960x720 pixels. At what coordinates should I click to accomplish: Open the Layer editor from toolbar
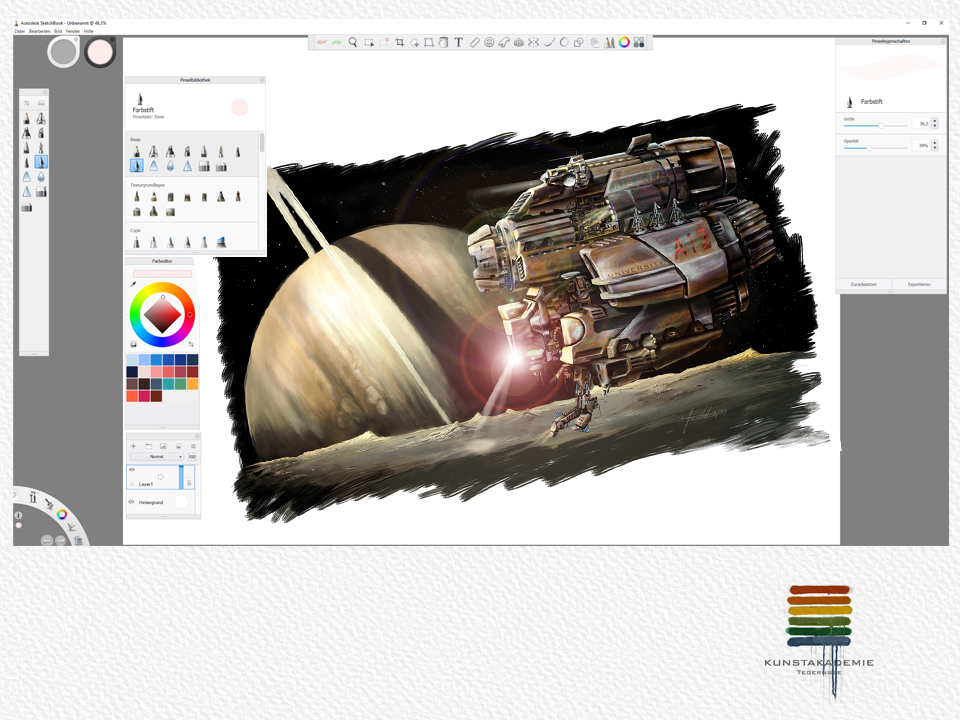[x=594, y=42]
